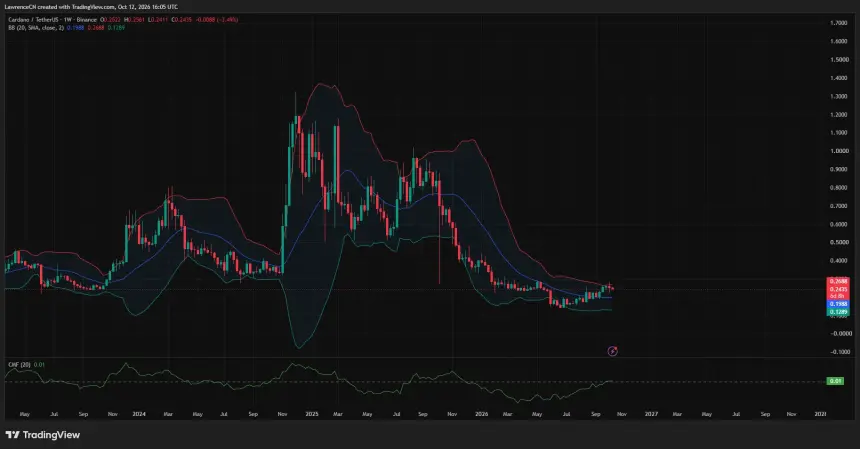Viewport: 860px width, 449px height.
Task: Click the TradingView logo at bottom left
Action: click(x=43, y=435)
